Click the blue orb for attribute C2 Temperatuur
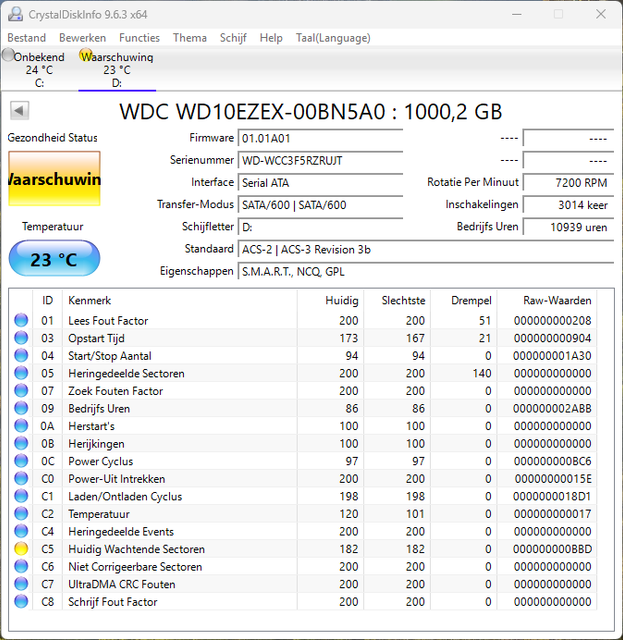Viewport: 623px width, 640px height. coord(21,513)
